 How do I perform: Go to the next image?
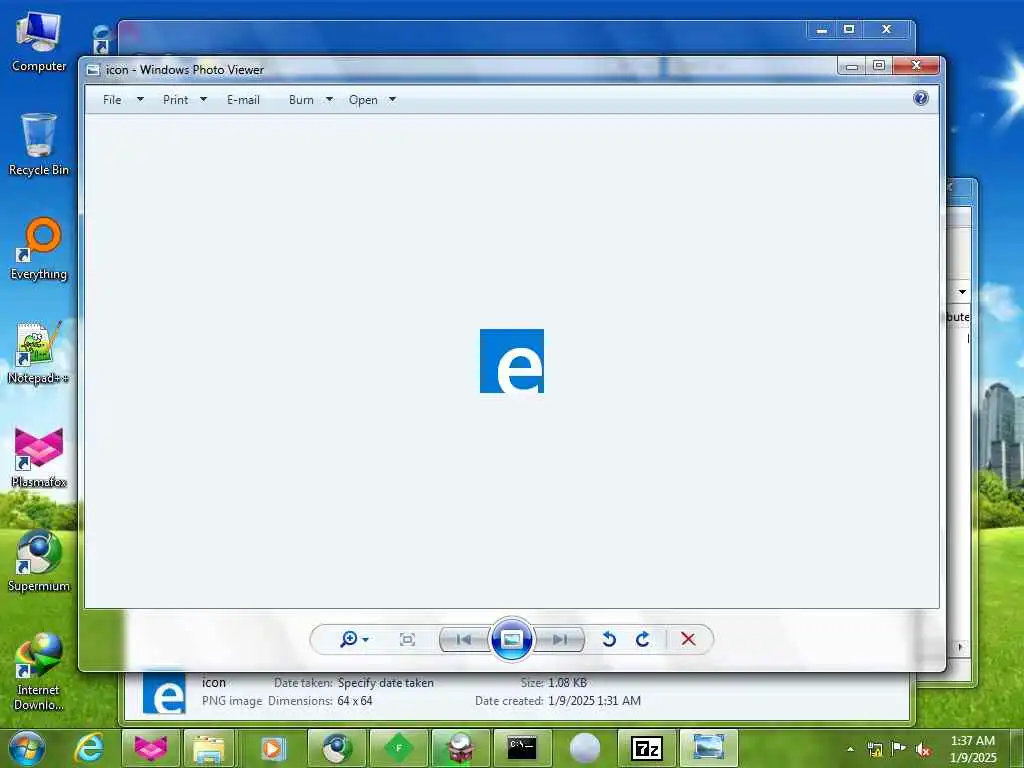[560, 639]
